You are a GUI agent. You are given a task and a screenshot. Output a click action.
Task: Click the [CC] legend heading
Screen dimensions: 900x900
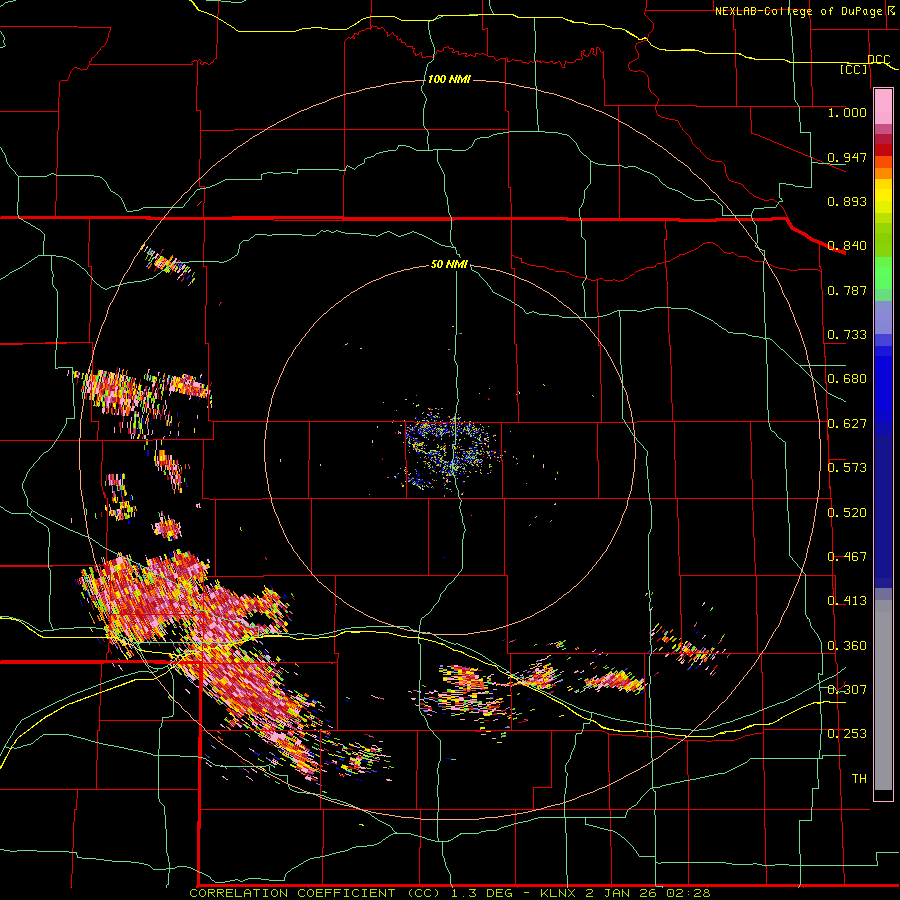854,69
